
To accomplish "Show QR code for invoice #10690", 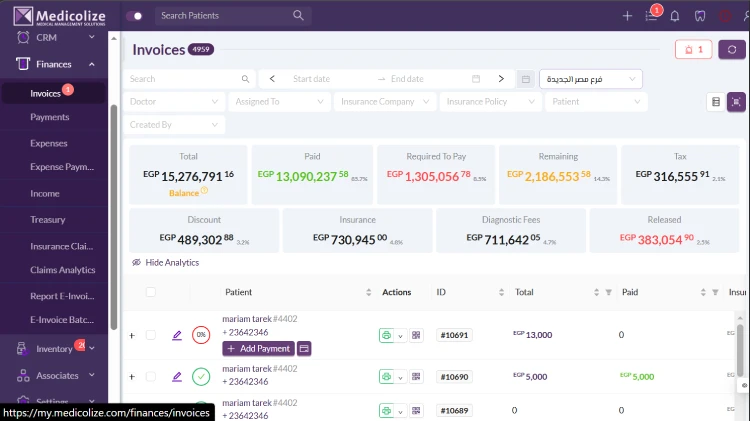I will (x=416, y=377).
